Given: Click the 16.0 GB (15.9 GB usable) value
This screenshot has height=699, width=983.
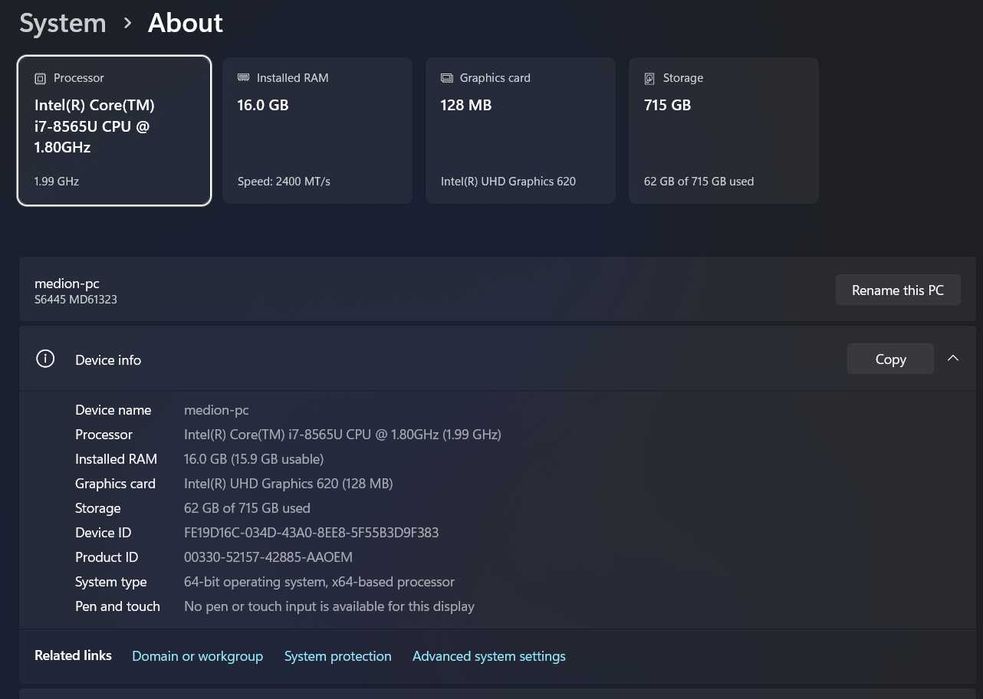Looking at the screenshot, I should coord(254,459).
